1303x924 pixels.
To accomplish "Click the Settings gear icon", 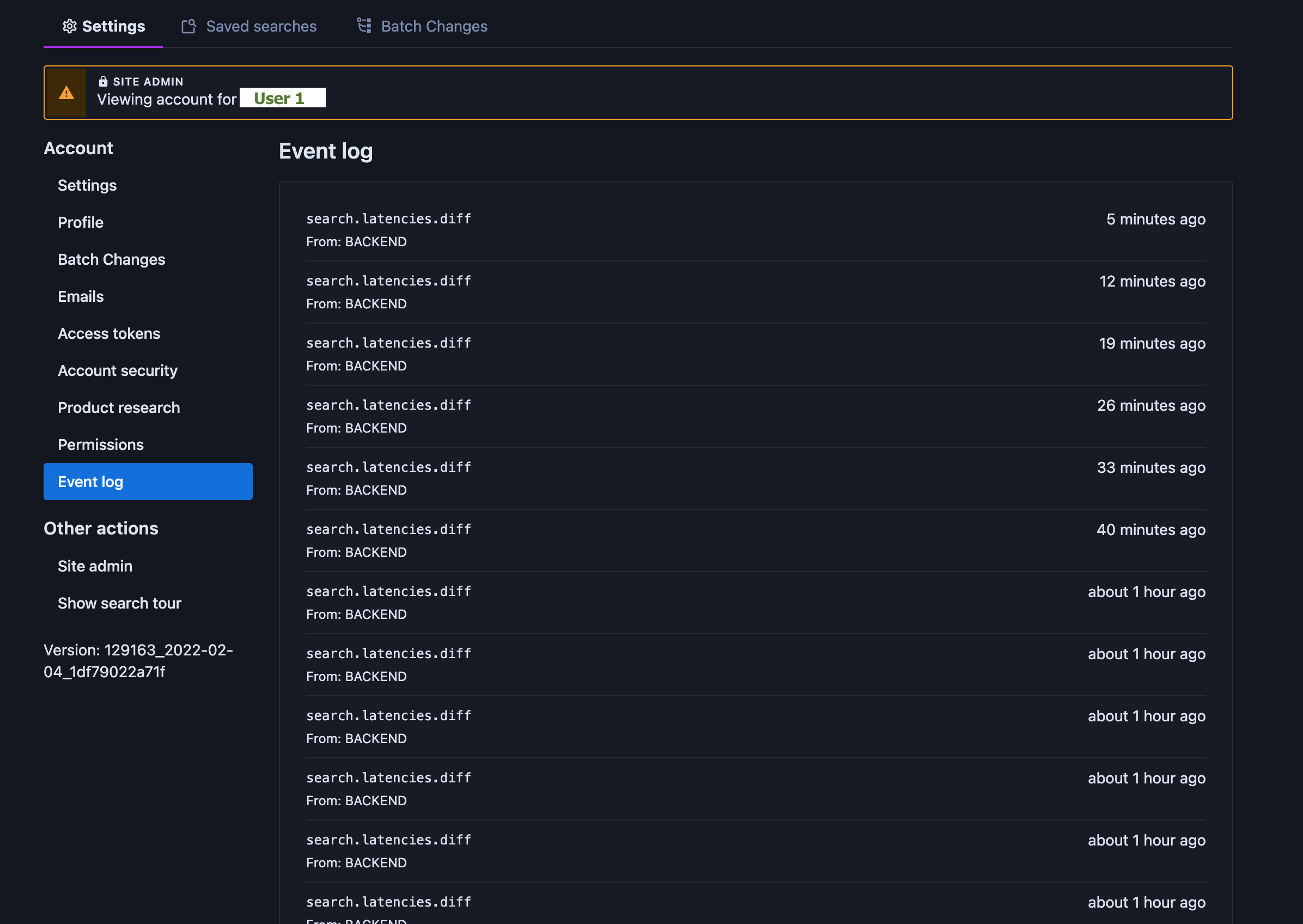I will (69, 26).
